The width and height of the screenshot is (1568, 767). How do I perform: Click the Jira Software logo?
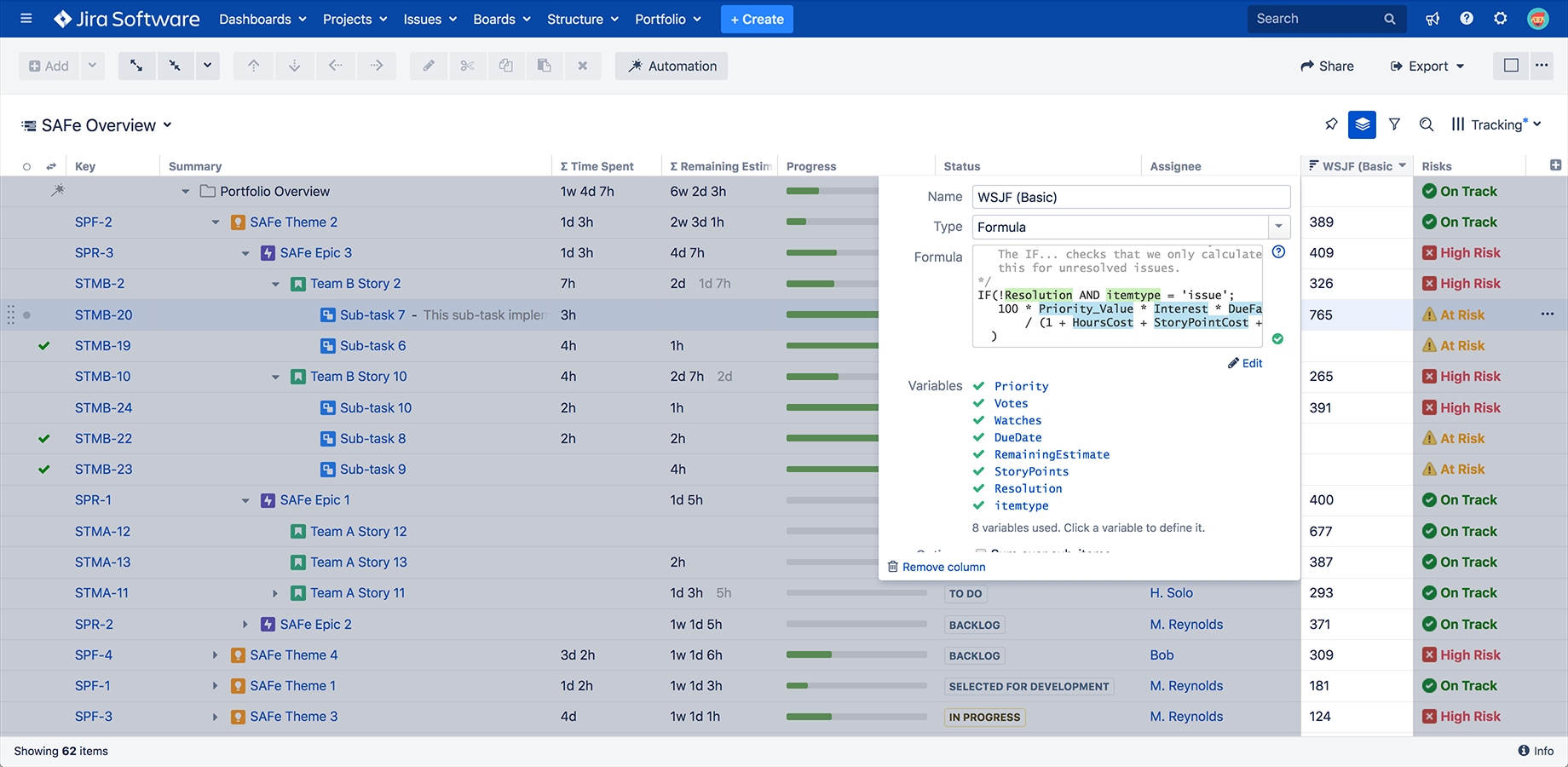126,19
